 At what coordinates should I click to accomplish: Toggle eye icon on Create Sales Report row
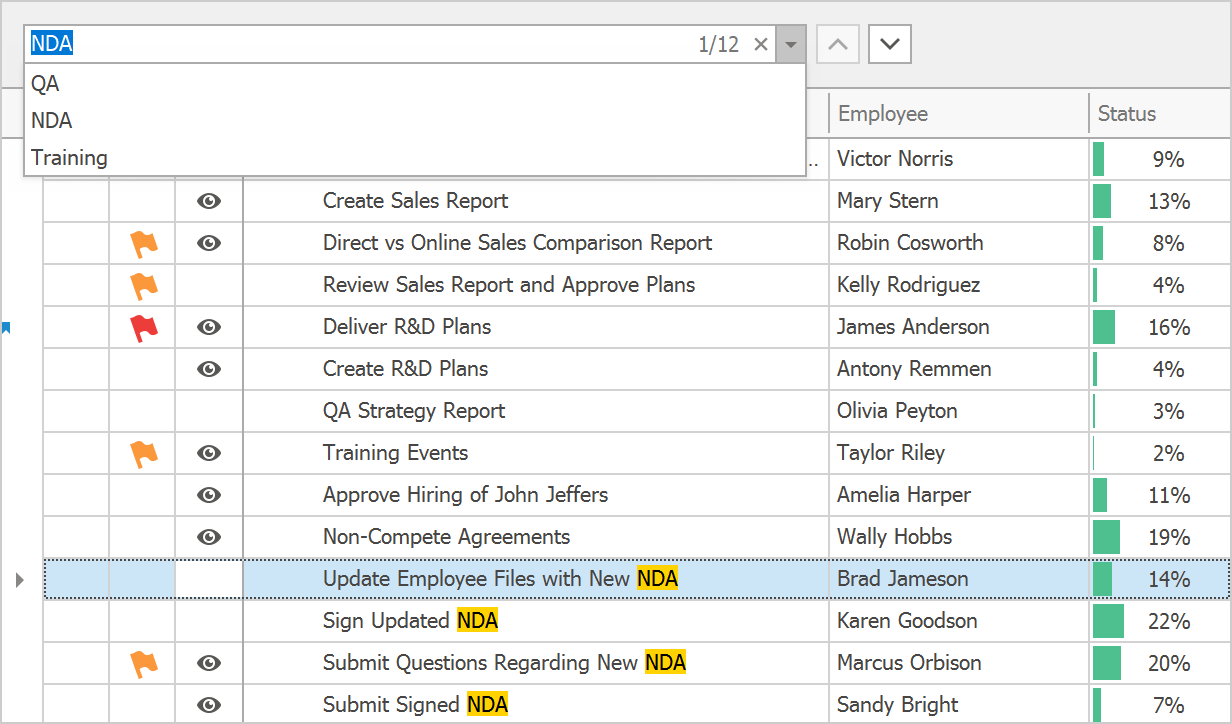[x=208, y=201]
